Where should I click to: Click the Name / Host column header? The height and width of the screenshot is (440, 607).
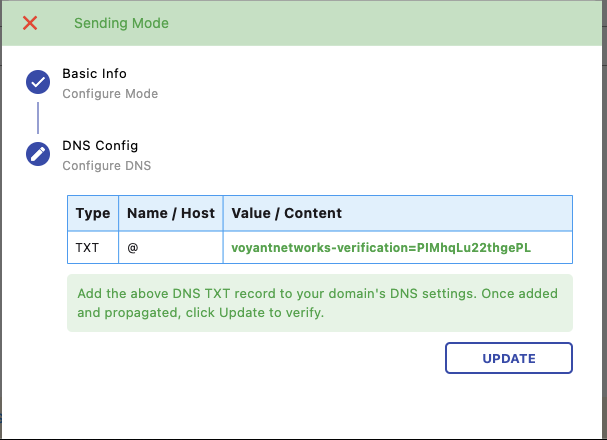tap(171, 213)
